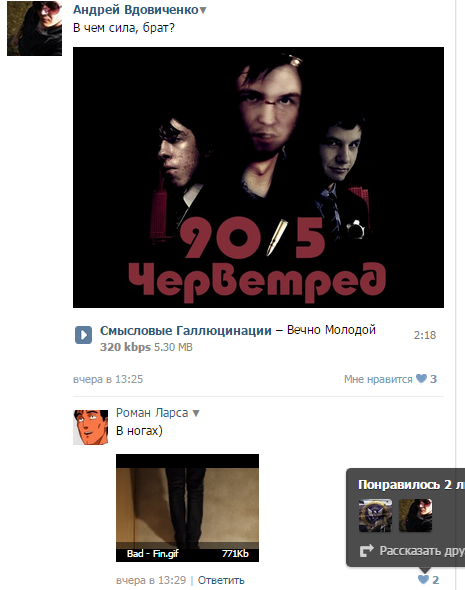The image size is (465, 590).
Task: Click post timestamp вчера в 13:25
Action: click(x=108, y=379)
